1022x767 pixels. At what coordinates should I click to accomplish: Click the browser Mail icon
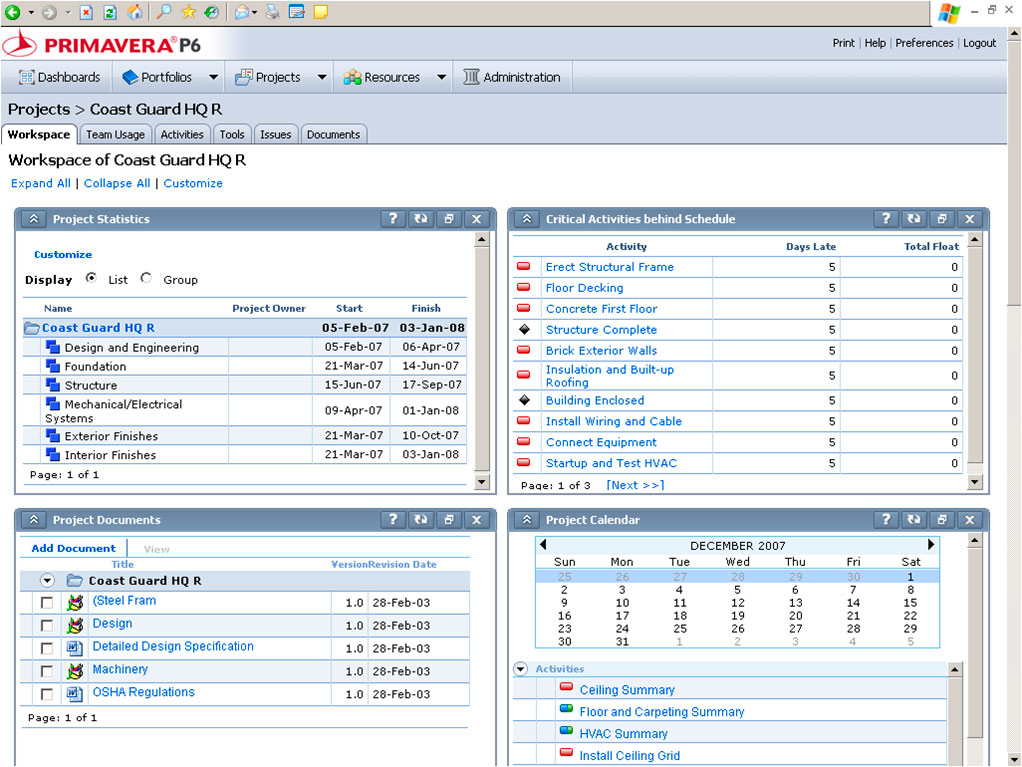241,12
